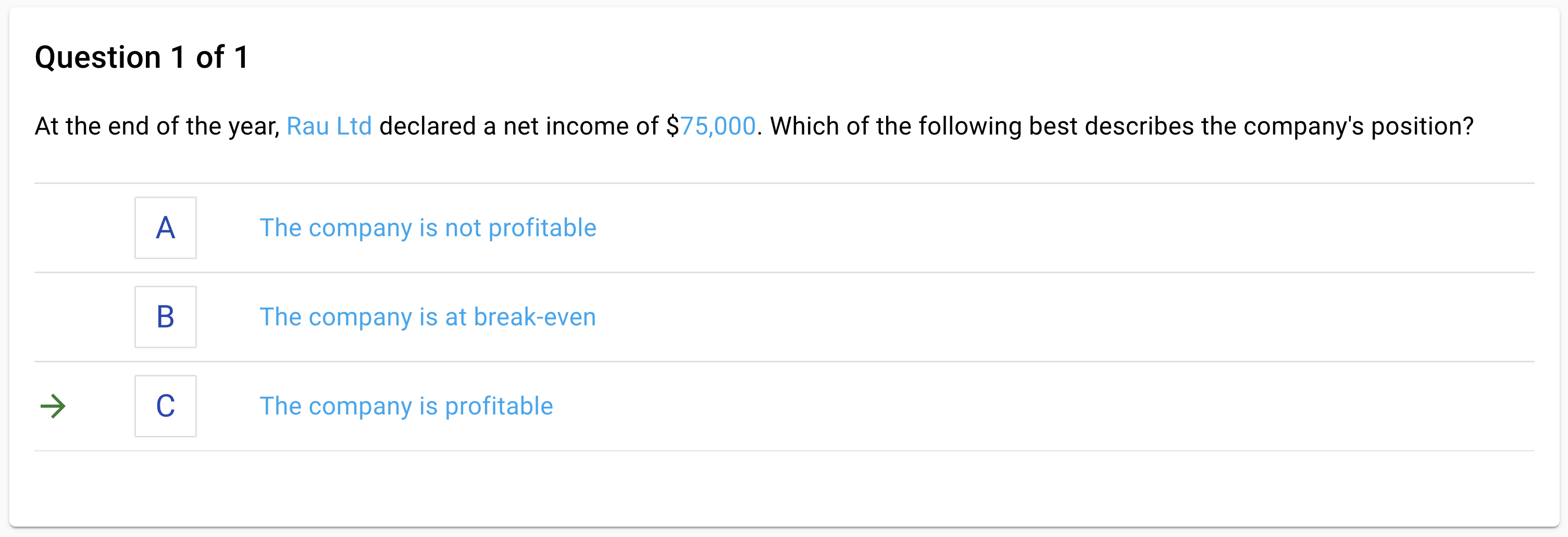Open the Rau Ltd highlighted link
The image size is (1568, 537).
click(329, 126)
